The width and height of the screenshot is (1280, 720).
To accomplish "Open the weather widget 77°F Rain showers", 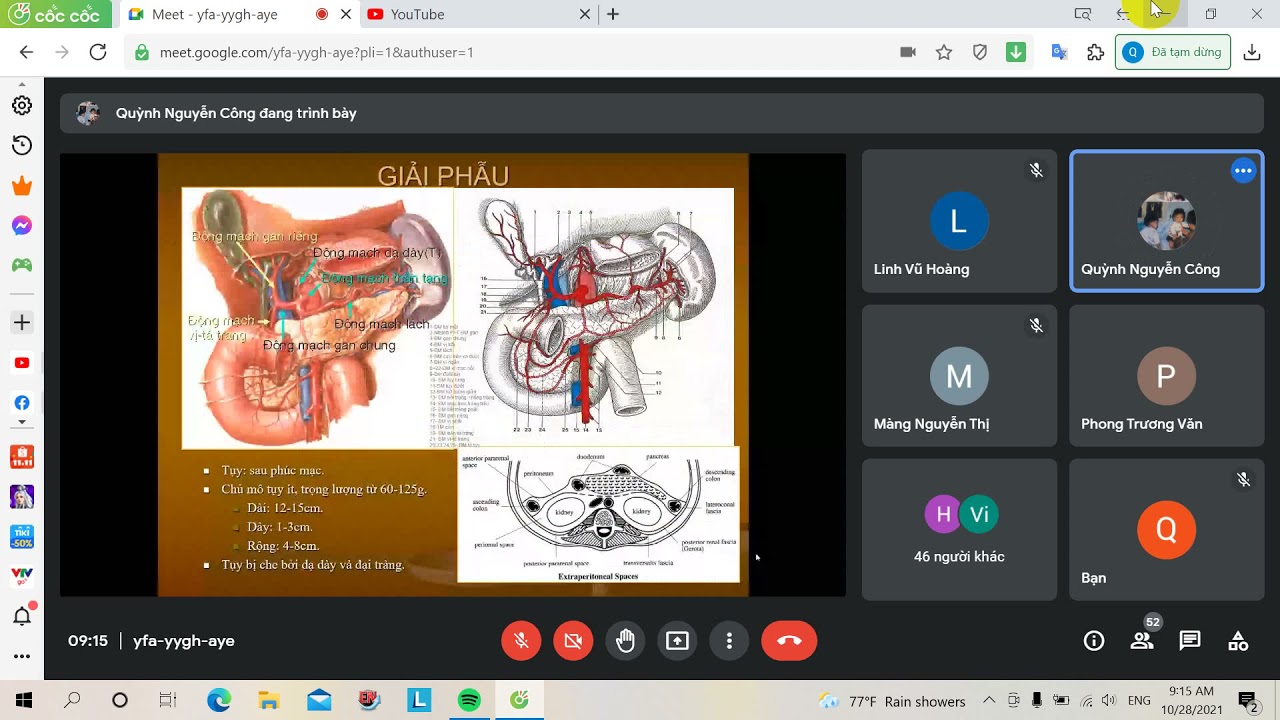I will click(892, 701).
